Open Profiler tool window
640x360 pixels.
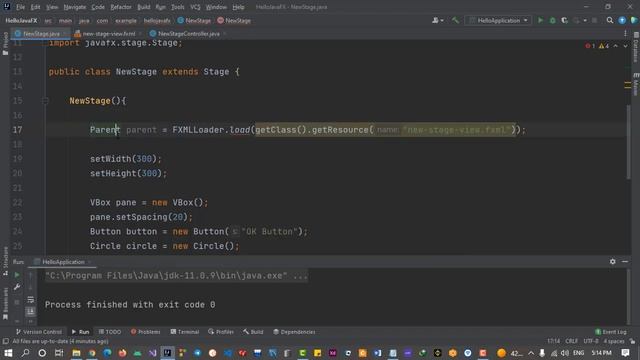coord(221,332)
